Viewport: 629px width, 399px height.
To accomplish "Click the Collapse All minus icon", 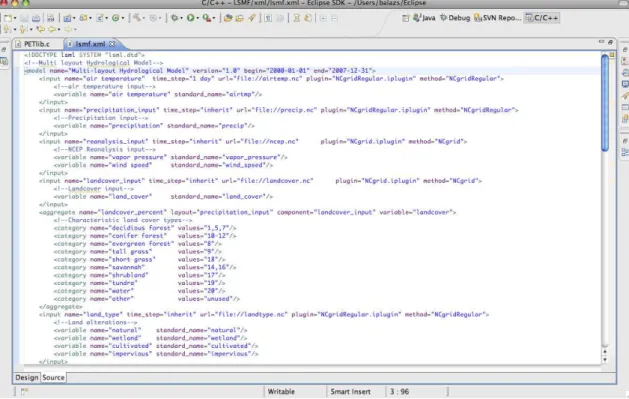I will pos(335,18).
